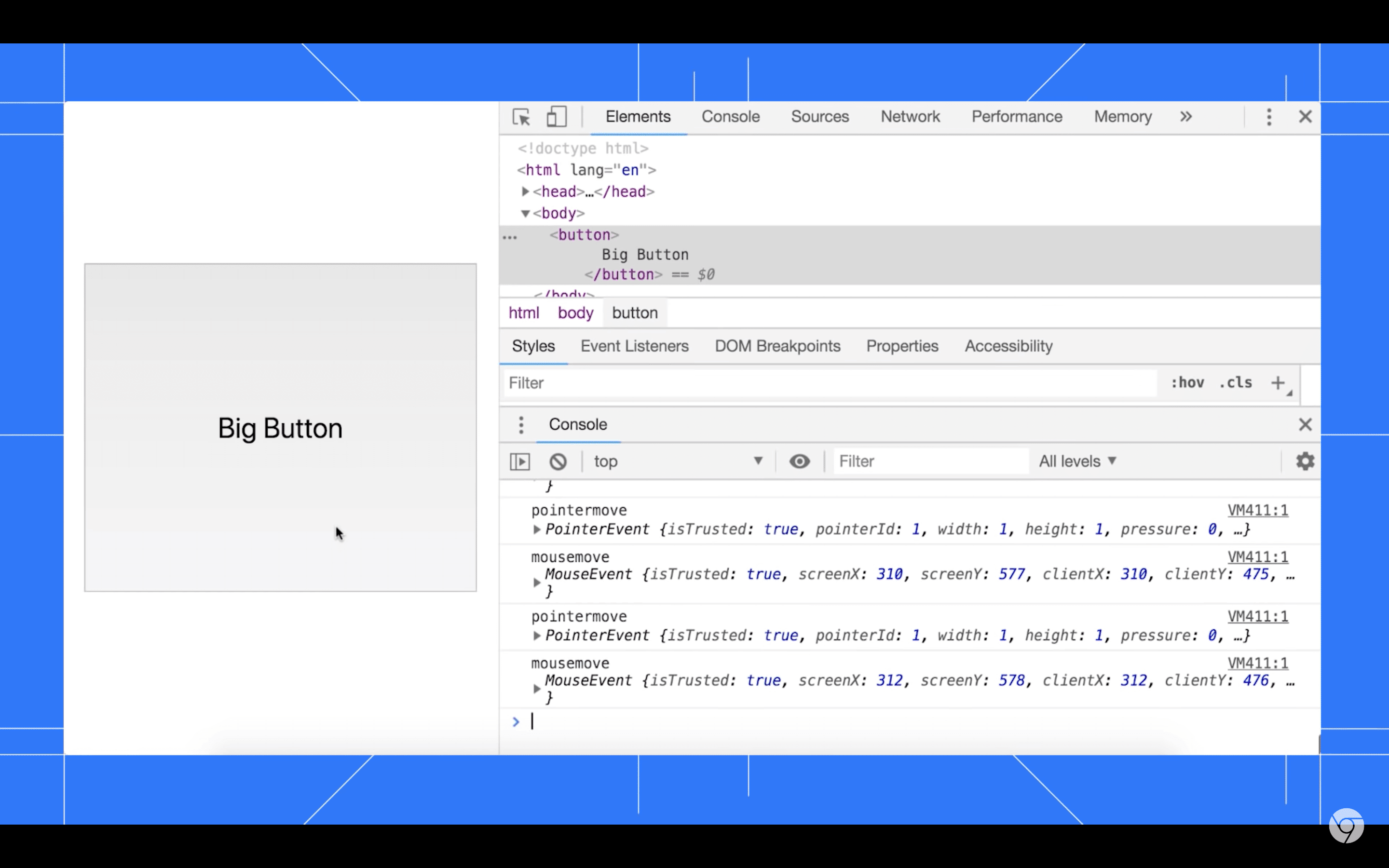Toggle the .cls class editor

[1237, 383]
